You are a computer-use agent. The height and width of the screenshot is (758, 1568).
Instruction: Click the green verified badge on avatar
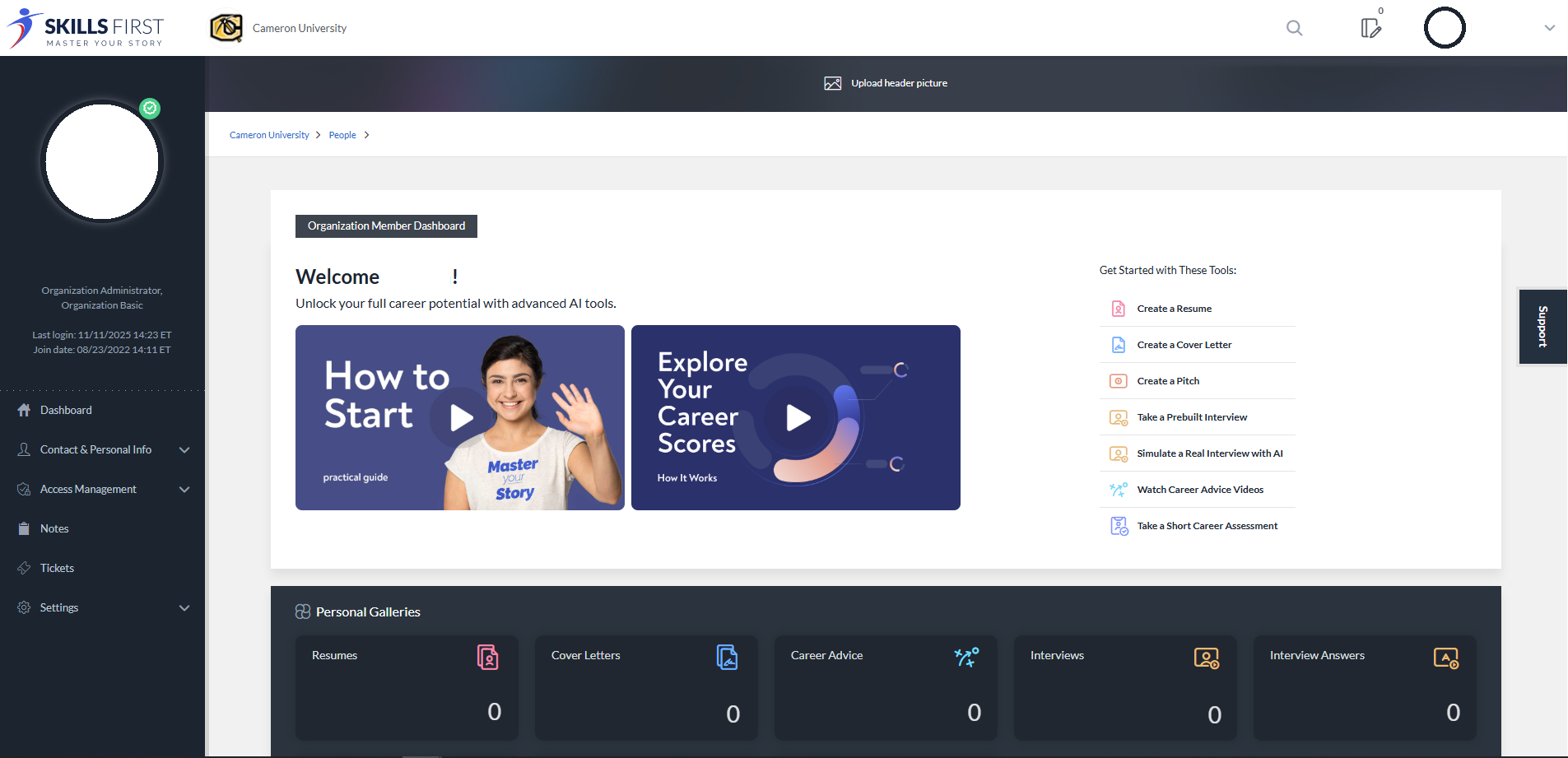[x=150, y=108]
